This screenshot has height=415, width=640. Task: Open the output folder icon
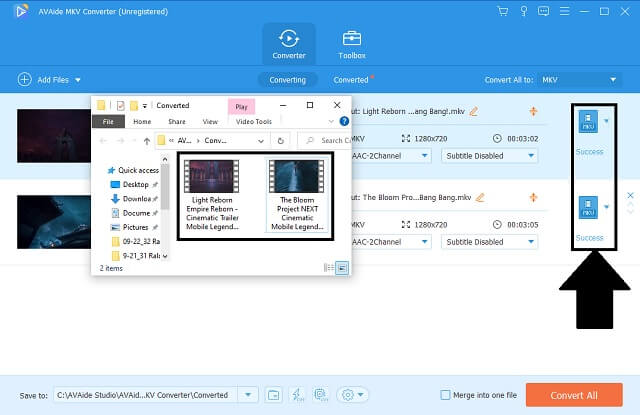tap(273, 395)
